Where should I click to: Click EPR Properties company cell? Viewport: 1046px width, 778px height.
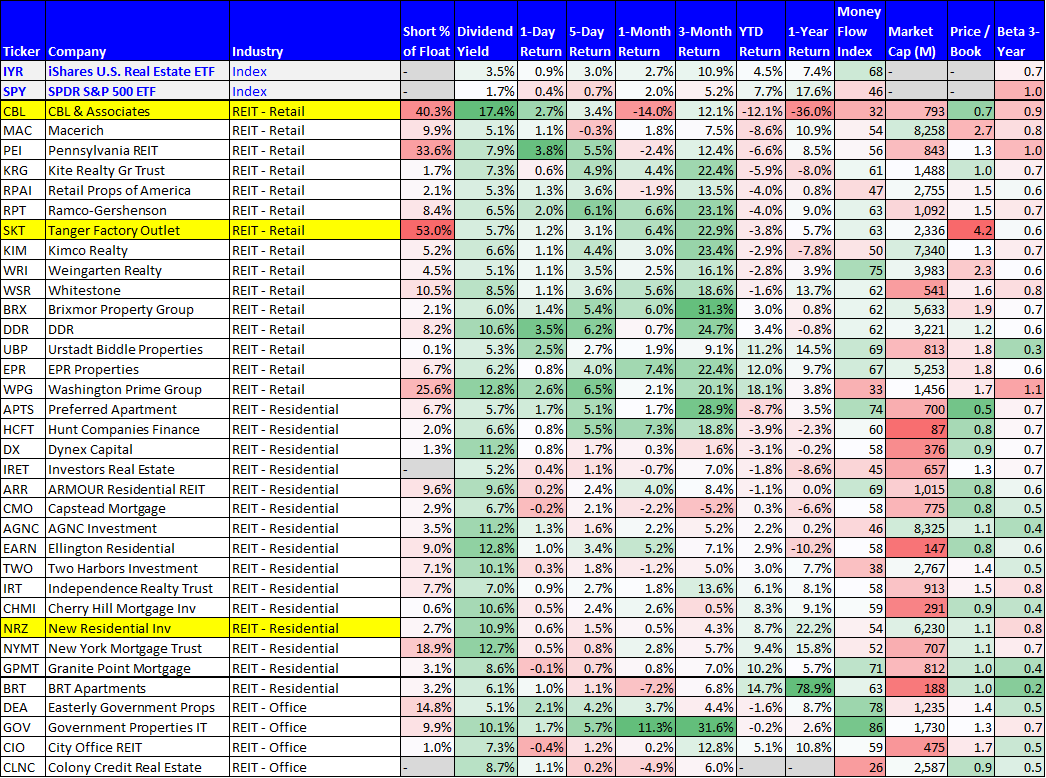pyautogui.click(x=137, y=370)
